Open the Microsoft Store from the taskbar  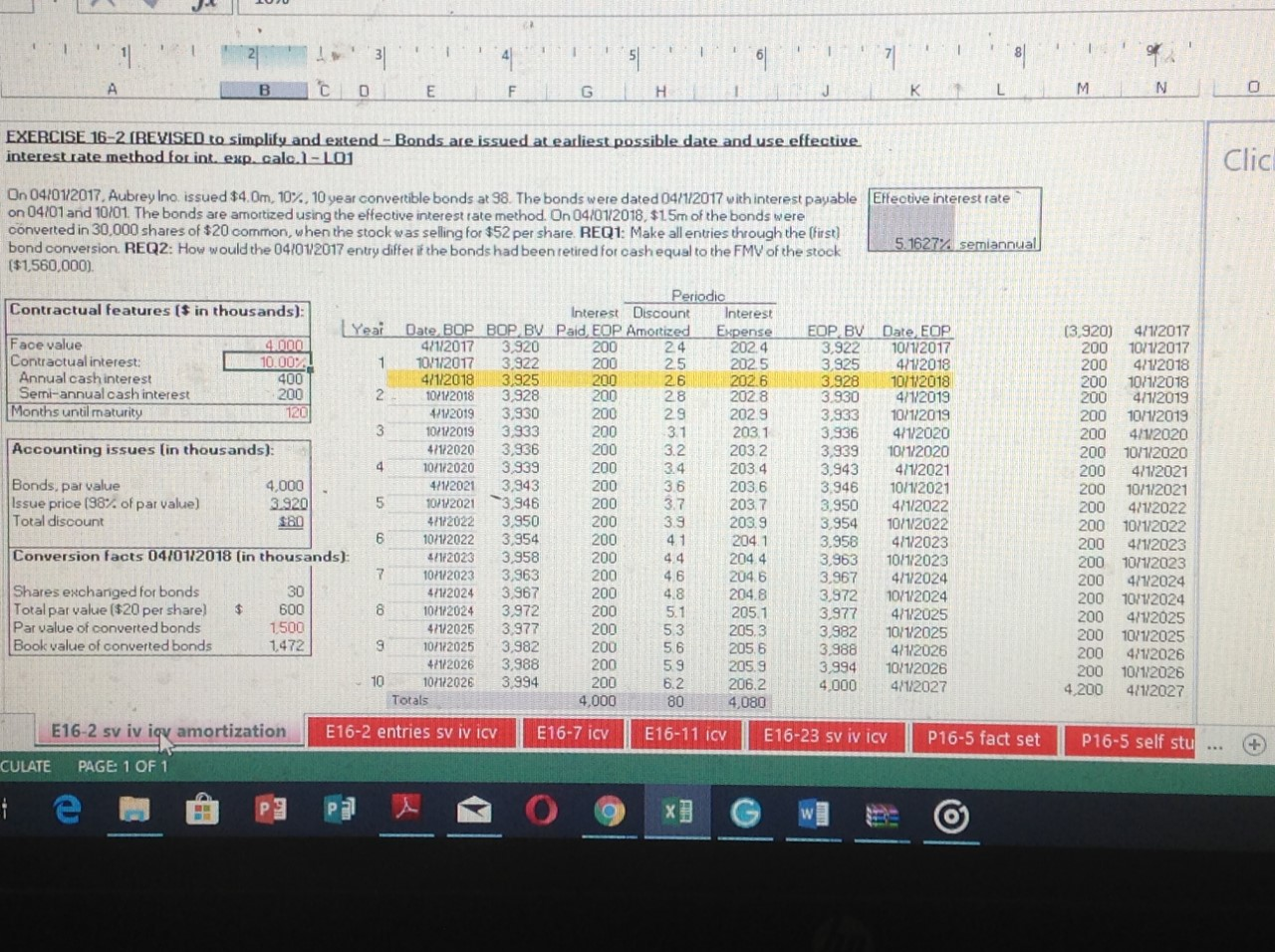[x=203, y=811]
